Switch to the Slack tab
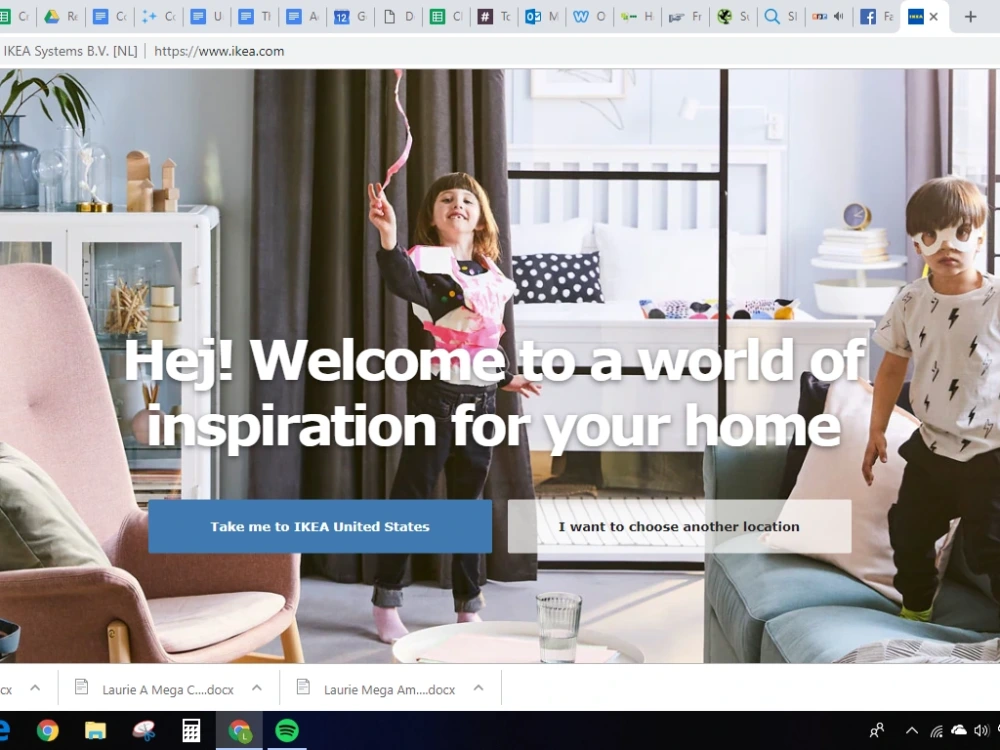 click(x=494, y=17)
